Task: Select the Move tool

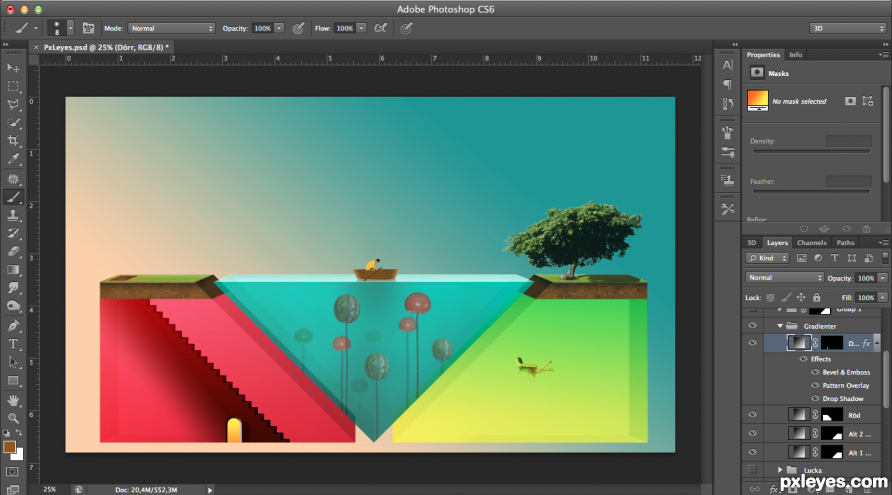Action: coord(13,68)
